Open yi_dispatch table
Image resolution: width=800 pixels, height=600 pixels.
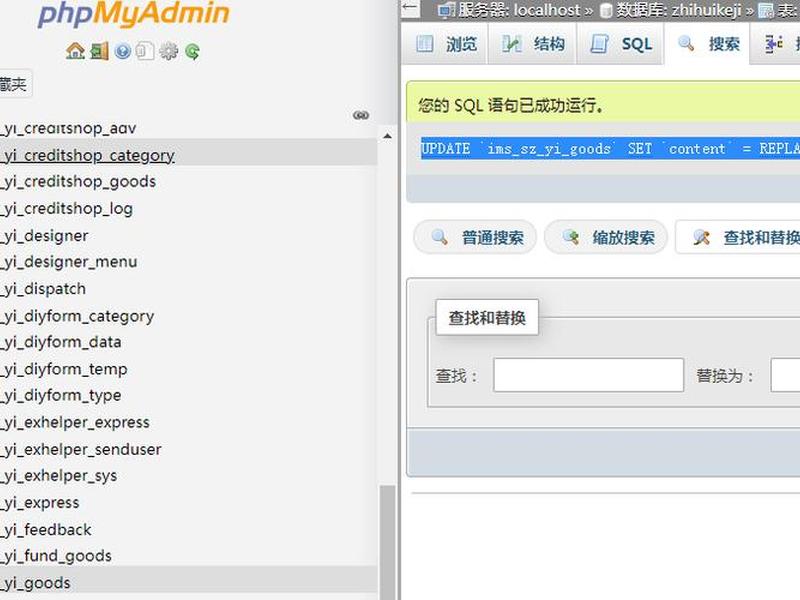(x=43, y=289)
